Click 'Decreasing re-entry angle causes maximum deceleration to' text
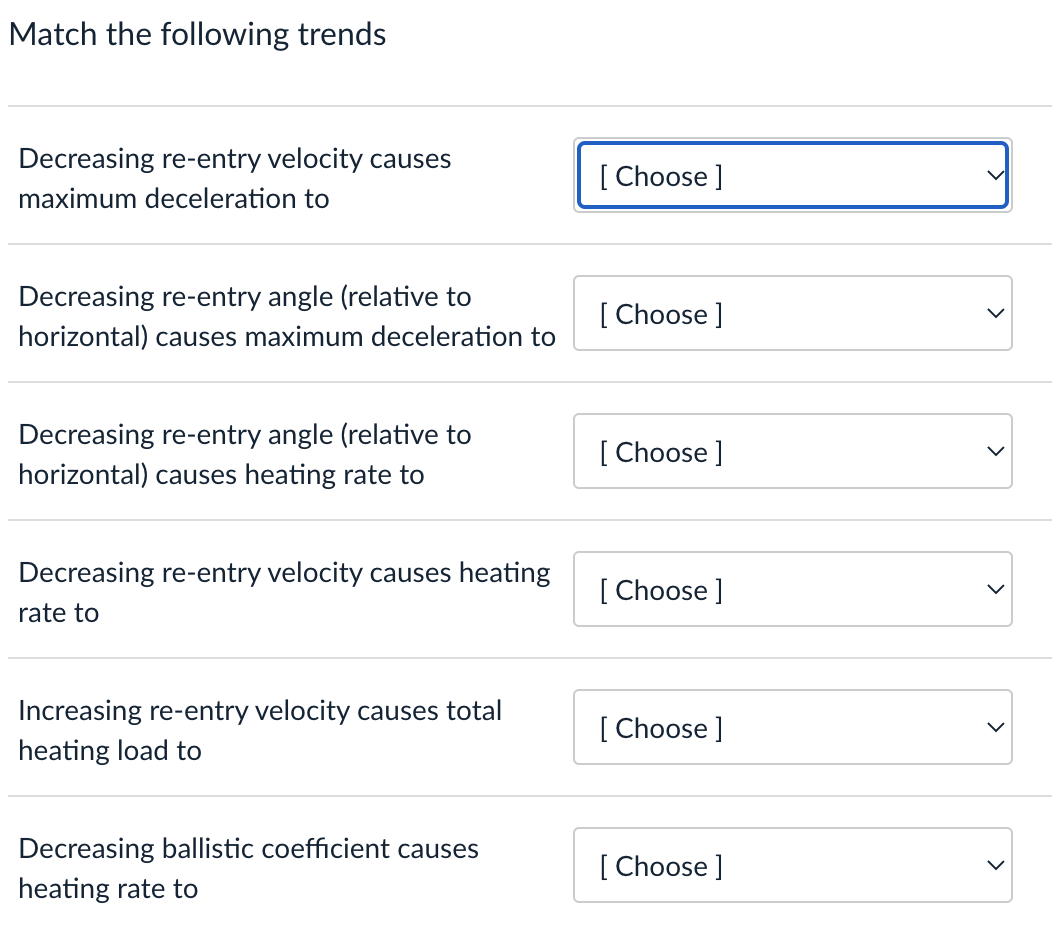This screenshot has height=938, width=1052. pyautogui.click(x=286, y=316)
